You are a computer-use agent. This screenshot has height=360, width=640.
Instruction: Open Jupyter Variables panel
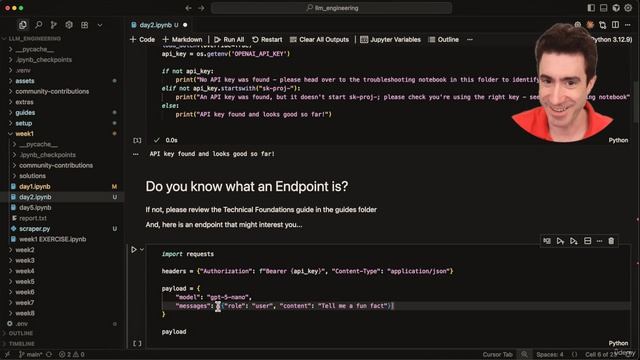pyautogui.click(x=390, y=40)
